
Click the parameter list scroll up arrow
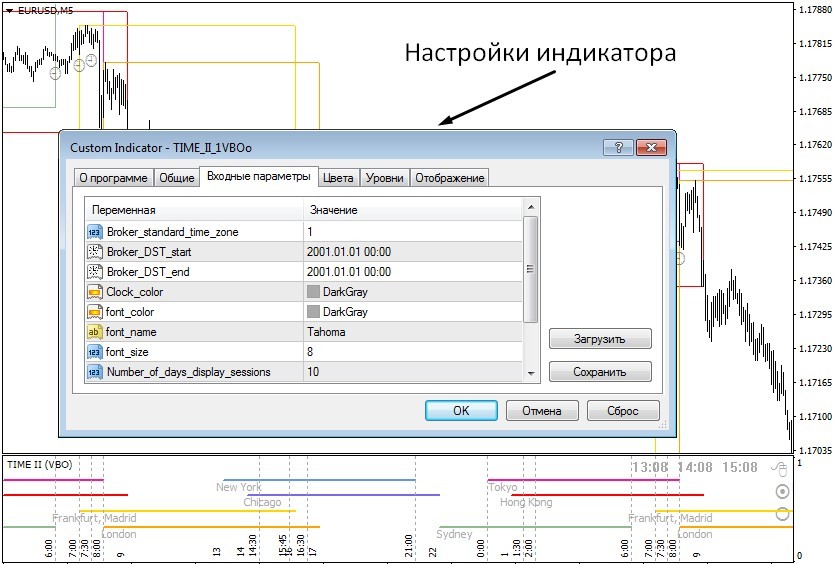click(531, 207)
